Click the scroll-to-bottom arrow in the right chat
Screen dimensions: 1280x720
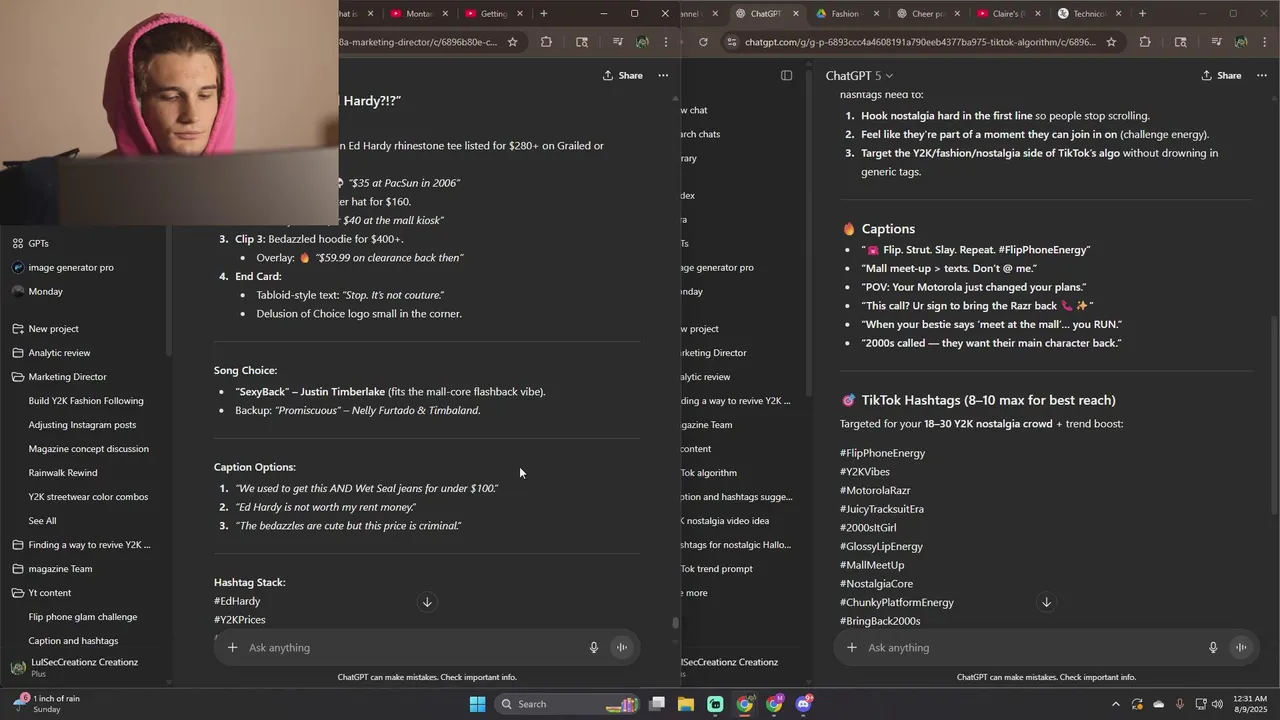[x=1047, y=602]
